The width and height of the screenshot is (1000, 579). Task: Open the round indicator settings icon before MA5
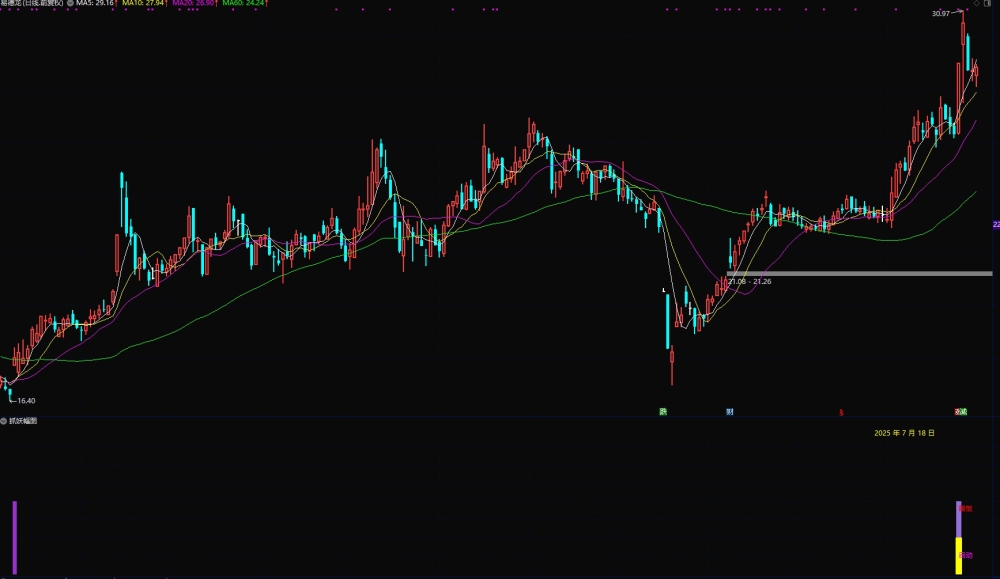[70, 3]
